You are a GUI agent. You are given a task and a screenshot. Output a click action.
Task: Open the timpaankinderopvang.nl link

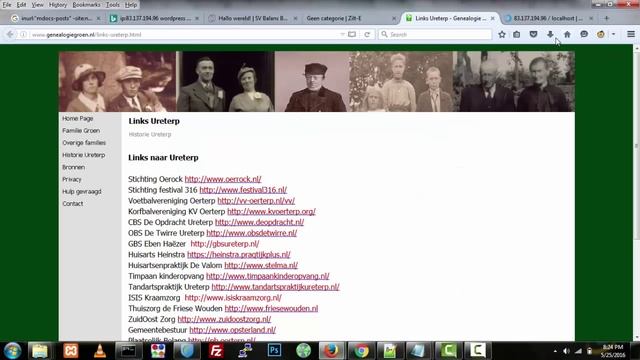268,276
